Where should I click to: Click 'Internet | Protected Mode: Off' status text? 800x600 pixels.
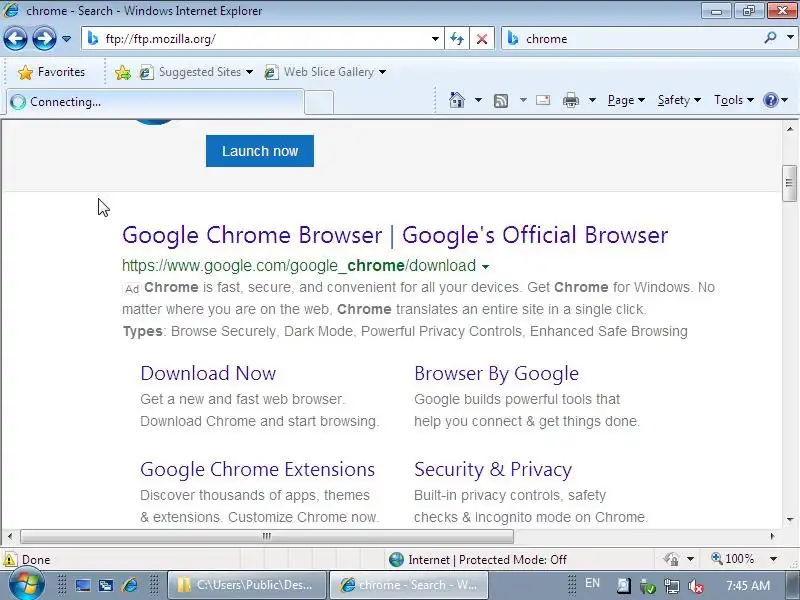coord(487,560)
